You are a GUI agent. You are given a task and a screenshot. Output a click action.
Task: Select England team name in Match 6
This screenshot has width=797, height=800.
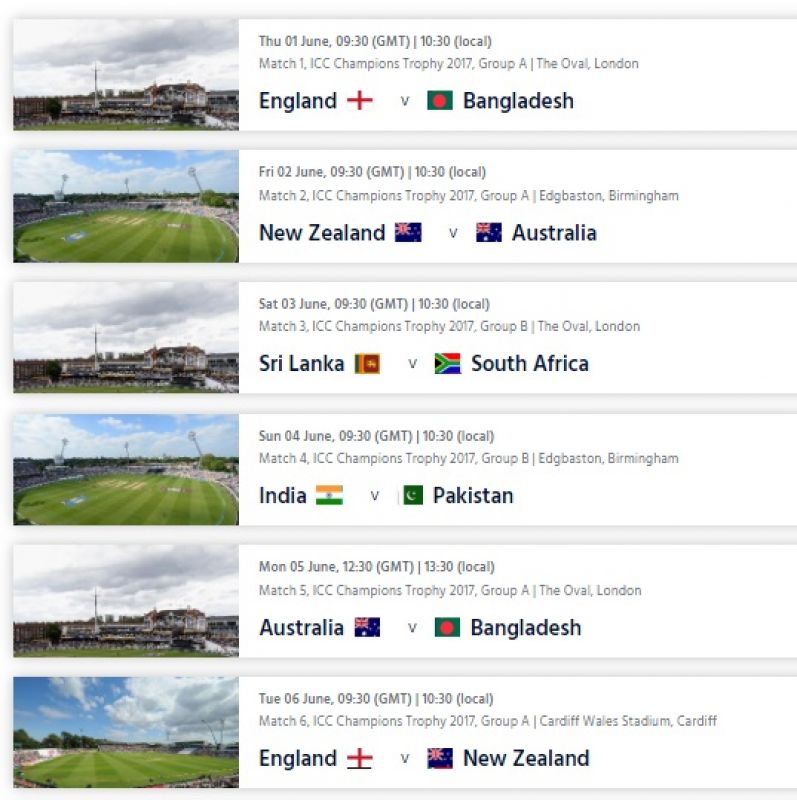click(298, 758)
